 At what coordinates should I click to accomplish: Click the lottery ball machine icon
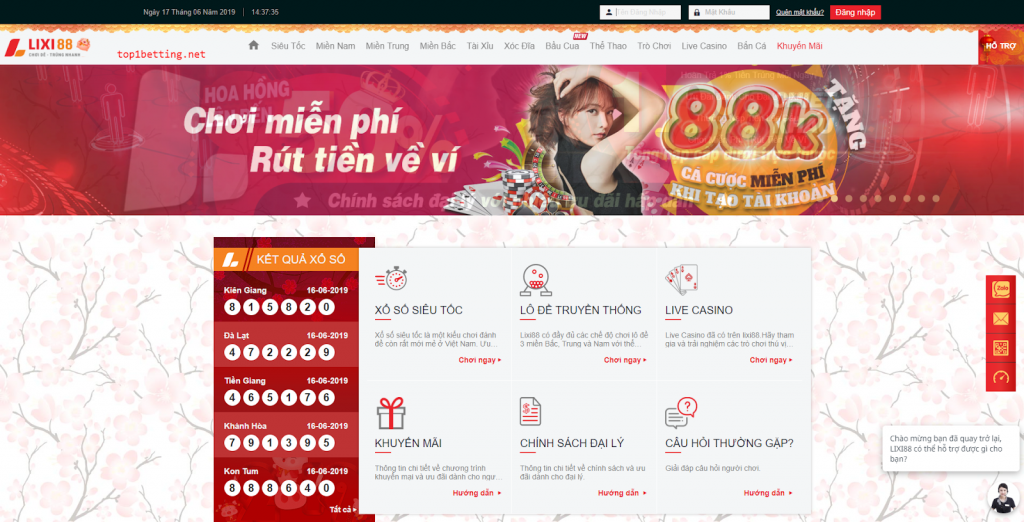(x=536, y=280)
